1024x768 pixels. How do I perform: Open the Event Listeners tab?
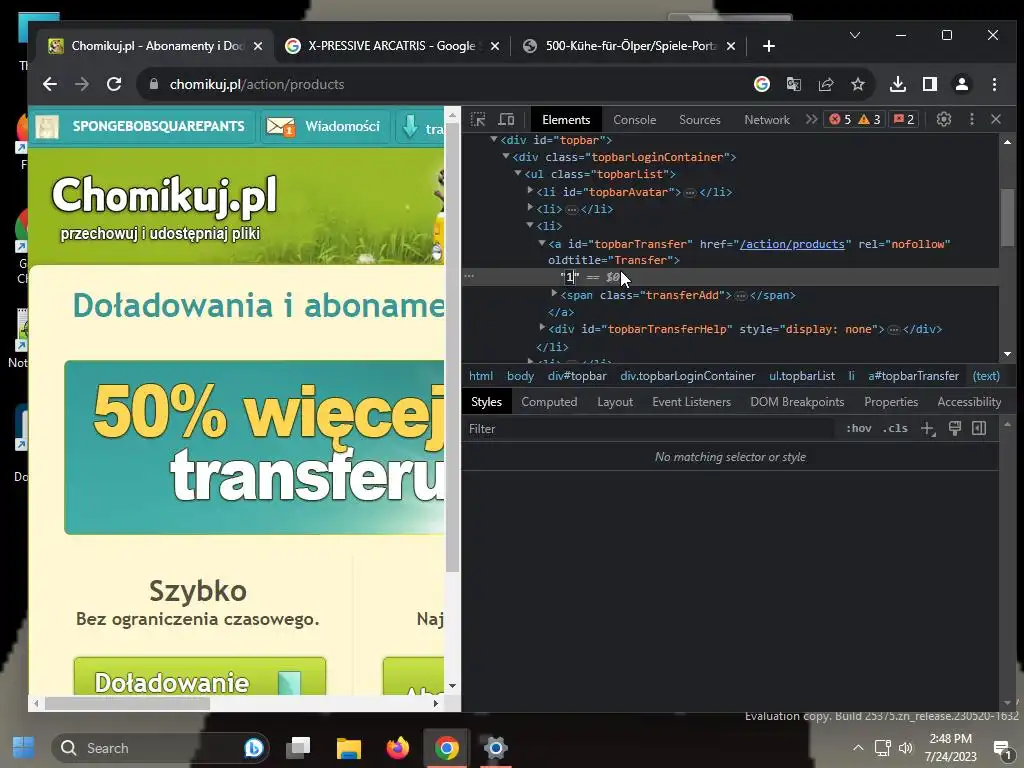click(691, 402)
